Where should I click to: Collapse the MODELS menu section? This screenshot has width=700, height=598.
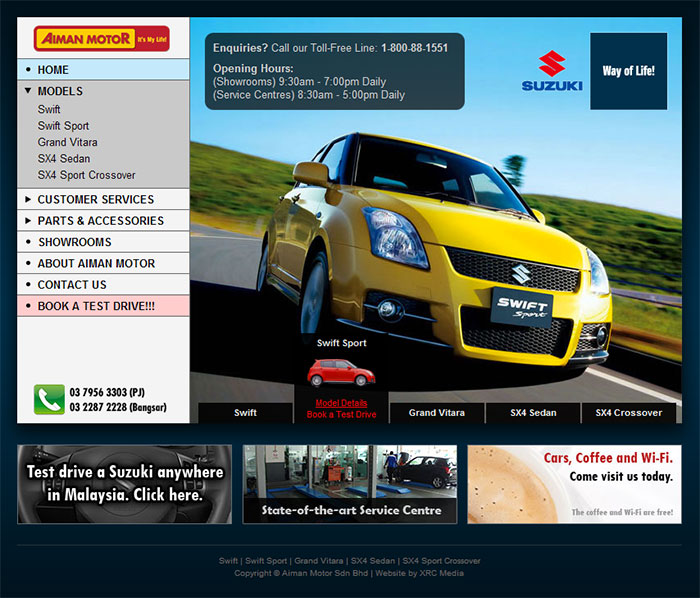[103, 91]
